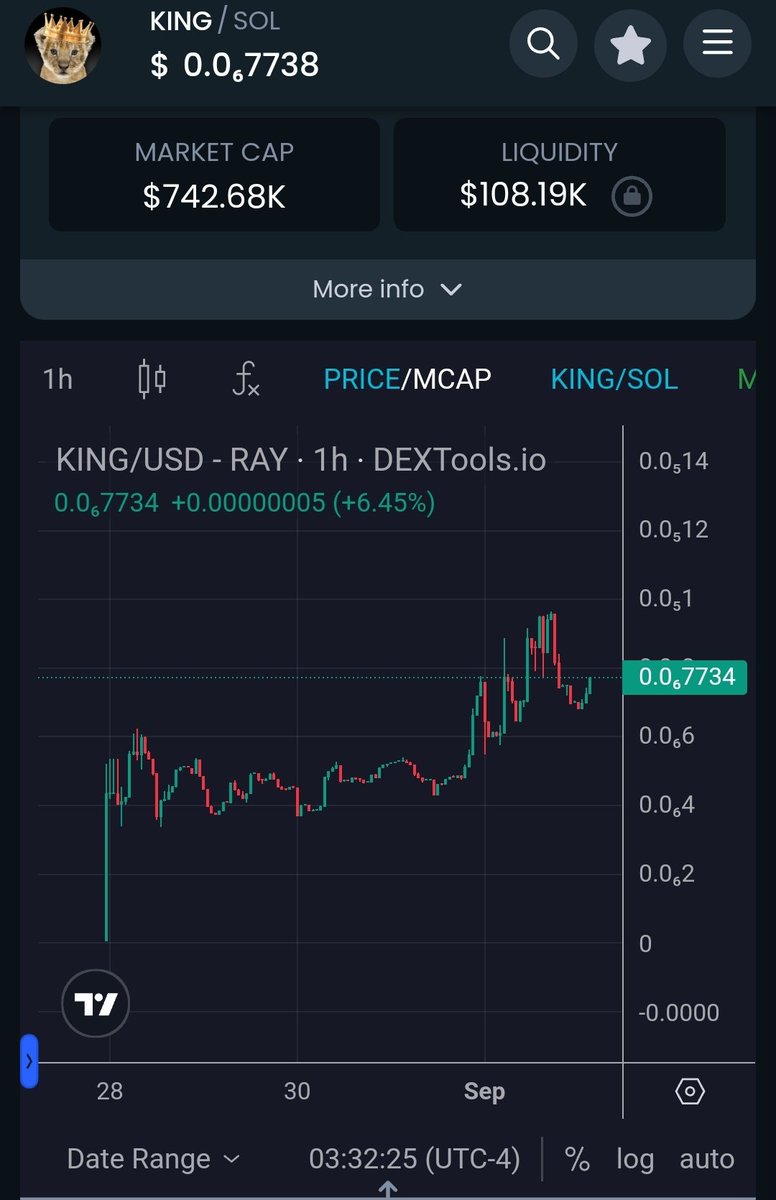Open the search magnifier icon
The height and width of the screenshot is (1200, 776).
coord(543,44)
